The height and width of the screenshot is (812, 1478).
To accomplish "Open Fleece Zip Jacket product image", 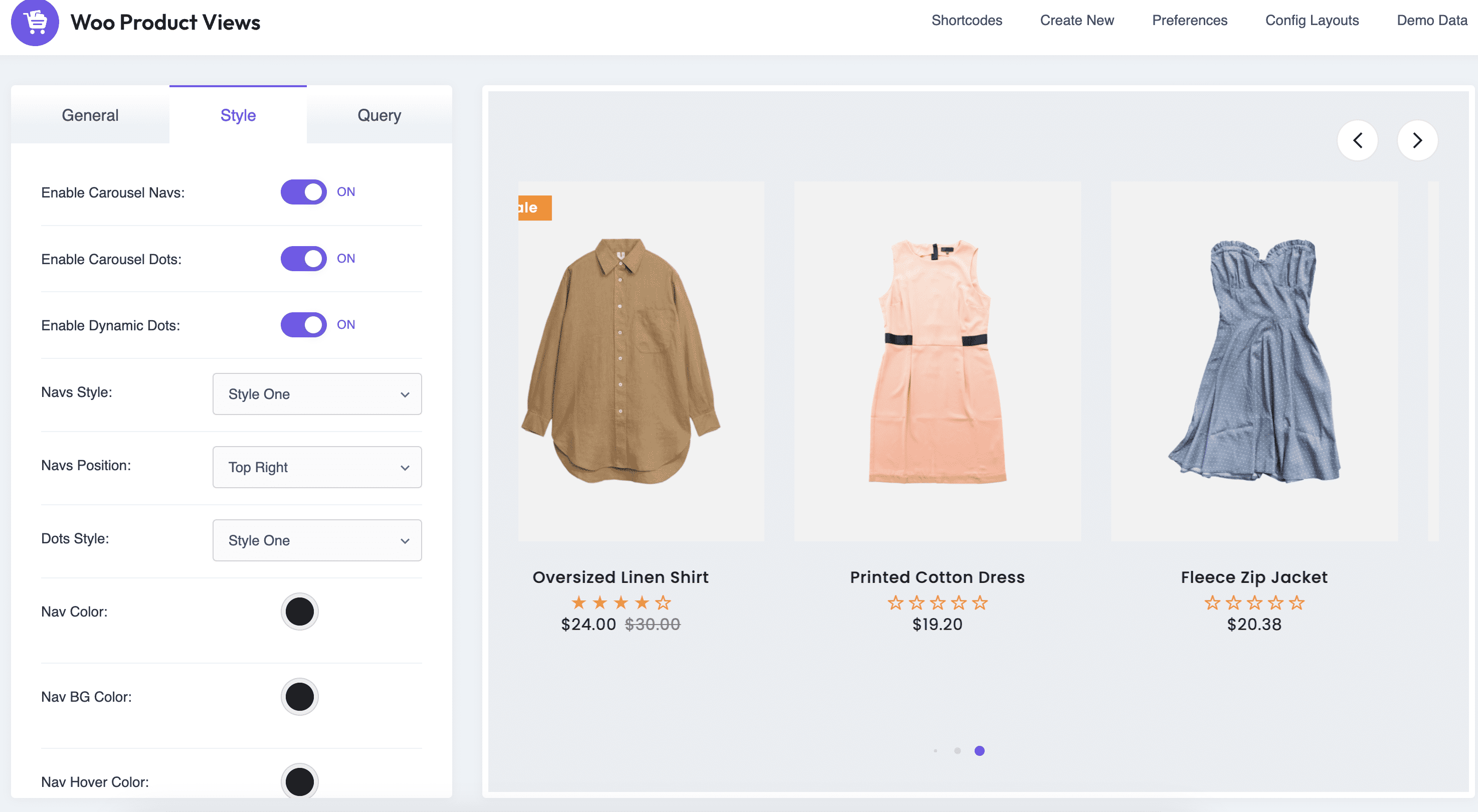I will click(x=1254, y=361).
